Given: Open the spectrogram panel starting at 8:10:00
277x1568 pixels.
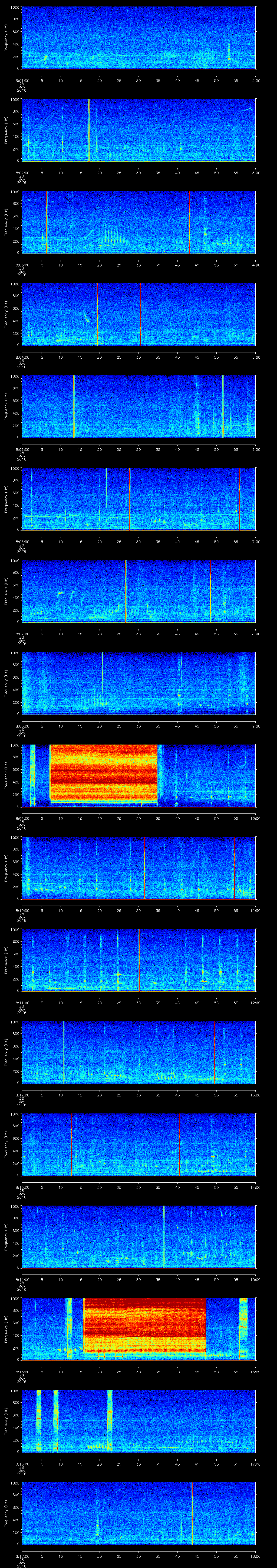Looking at the screenshot, I should 138,868.
